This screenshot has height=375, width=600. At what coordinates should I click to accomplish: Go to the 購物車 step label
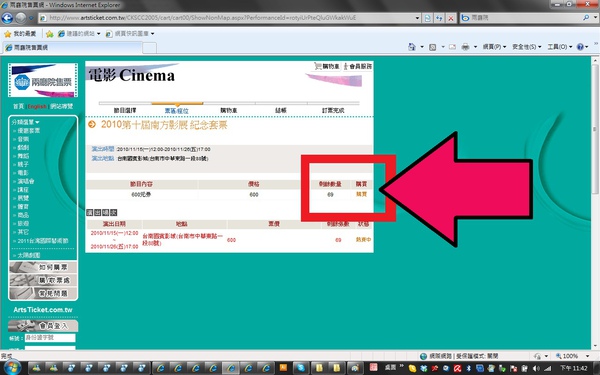click(x=228, y=110)
